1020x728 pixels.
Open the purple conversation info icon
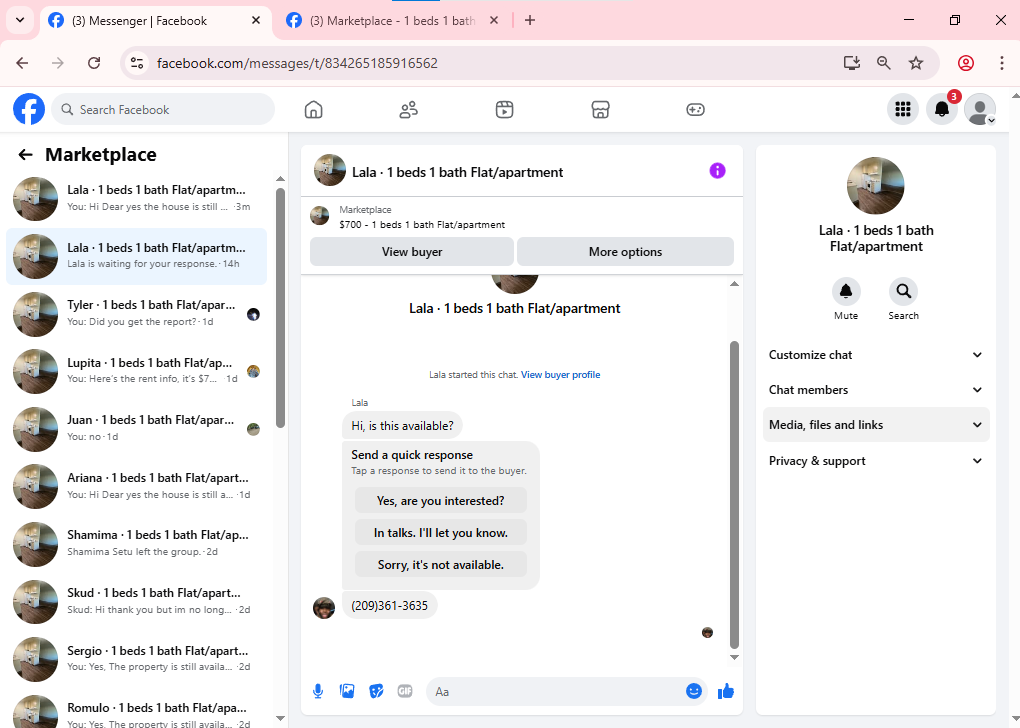717,171
